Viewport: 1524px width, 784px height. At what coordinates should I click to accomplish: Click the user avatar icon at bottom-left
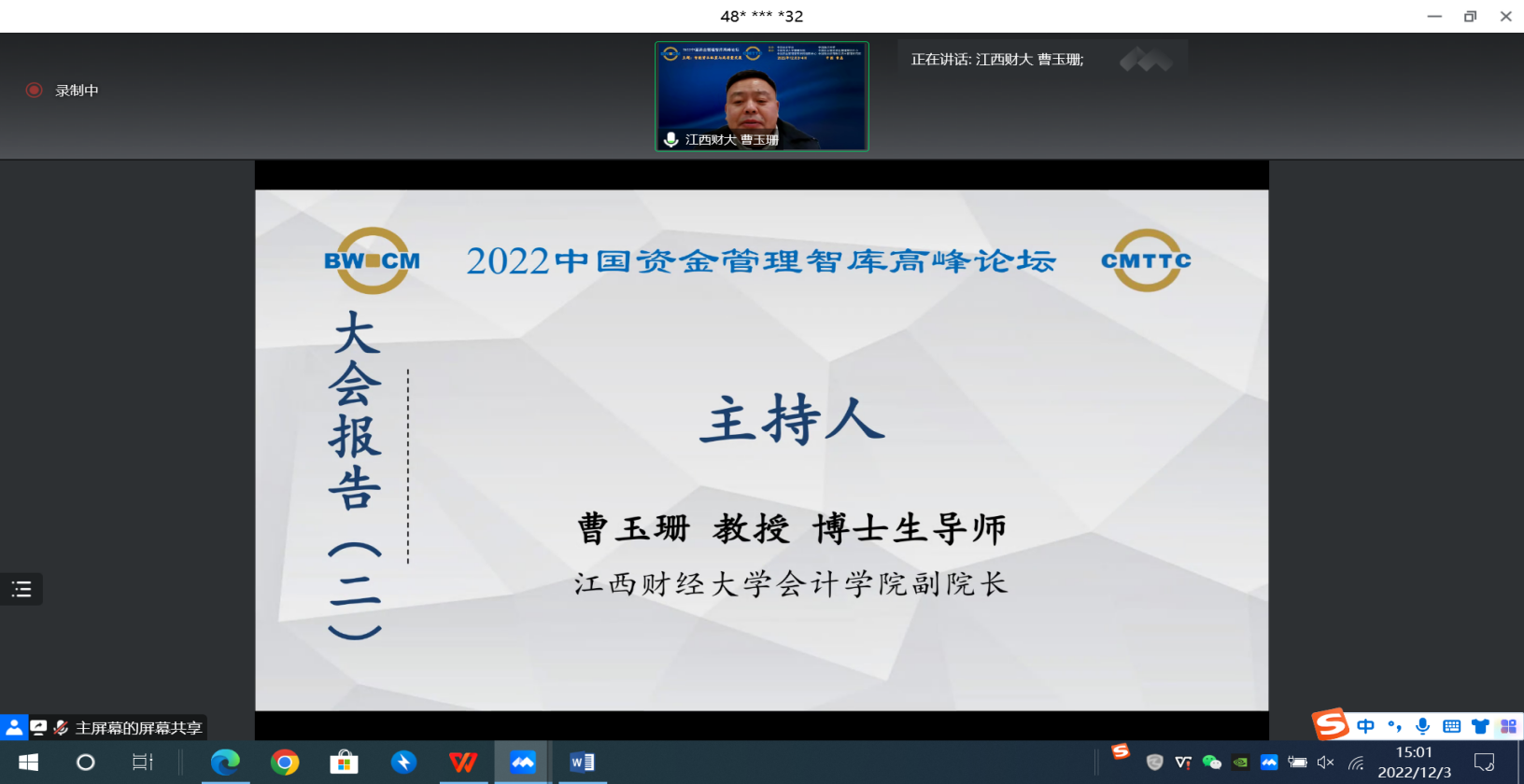pos(14,727)
